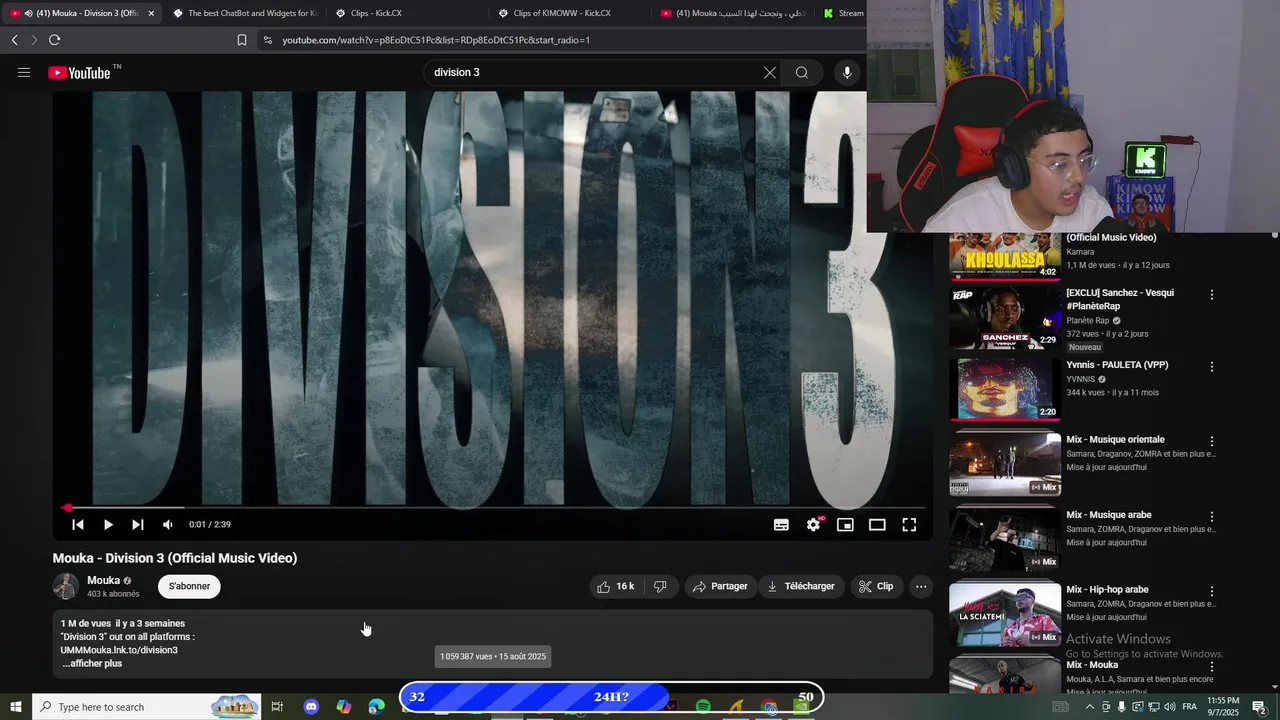Open the KHOULASSA video thumbnail
Viewport: 1280px width, 720px height.
point(1004,256)
